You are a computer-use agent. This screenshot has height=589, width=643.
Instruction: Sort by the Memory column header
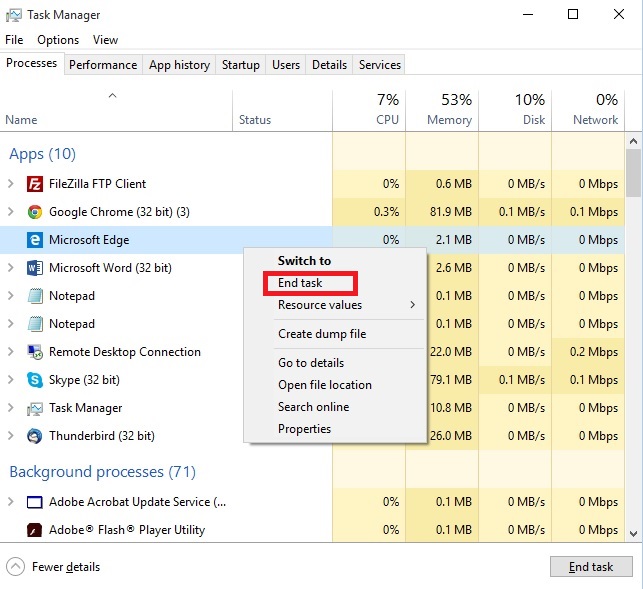tap(442, 111)
